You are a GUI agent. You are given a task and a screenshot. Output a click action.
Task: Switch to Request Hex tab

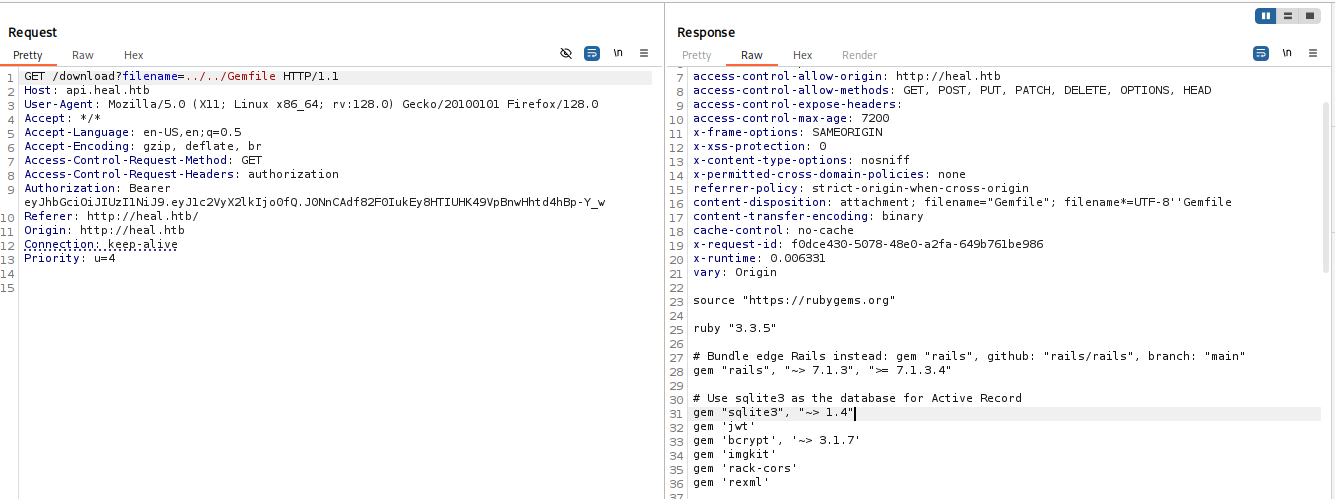pos(134,55)
